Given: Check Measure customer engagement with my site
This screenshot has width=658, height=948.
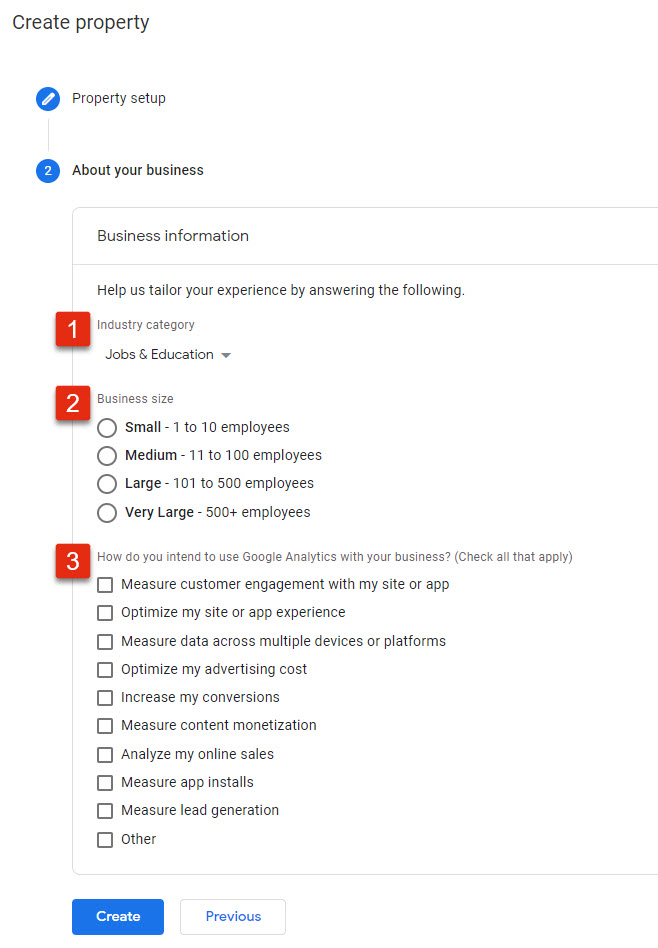Looking at the screenshot, I should (105, 585).
